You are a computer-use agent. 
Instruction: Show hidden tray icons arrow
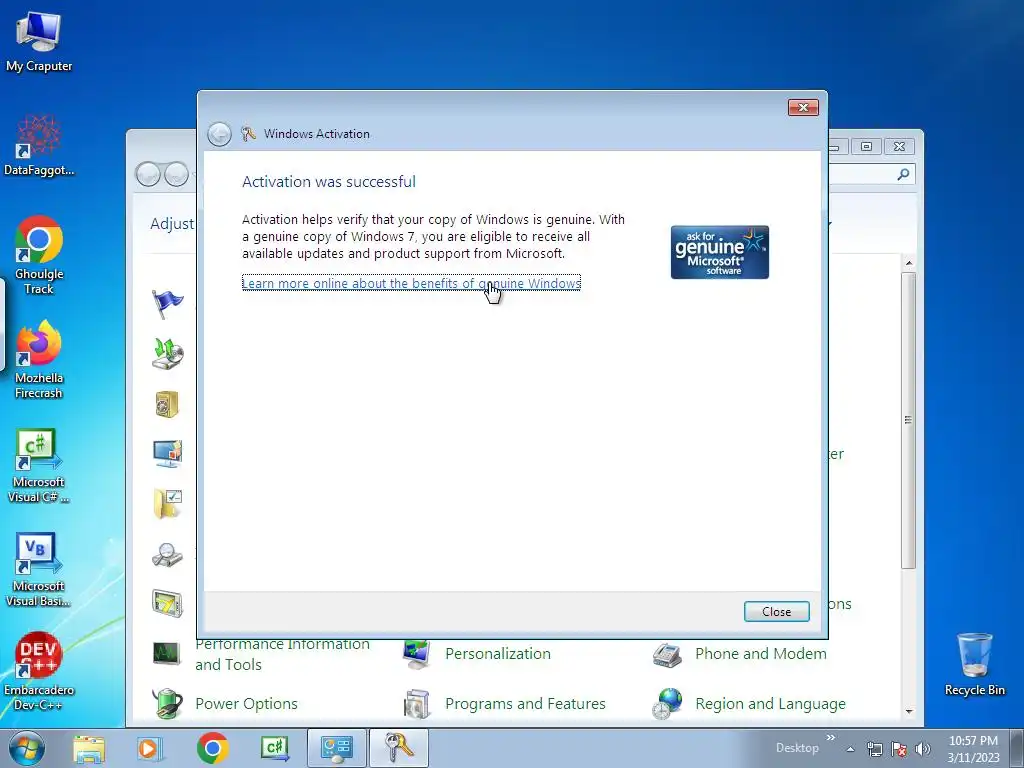850,749
